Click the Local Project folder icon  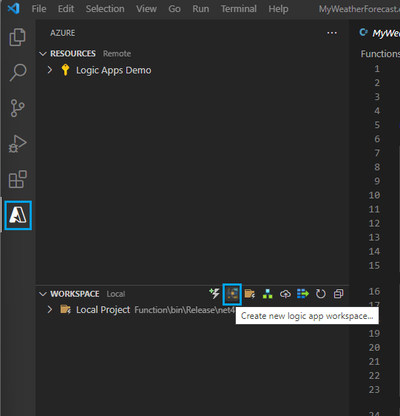pyautogui.click(x=65, y=310)
